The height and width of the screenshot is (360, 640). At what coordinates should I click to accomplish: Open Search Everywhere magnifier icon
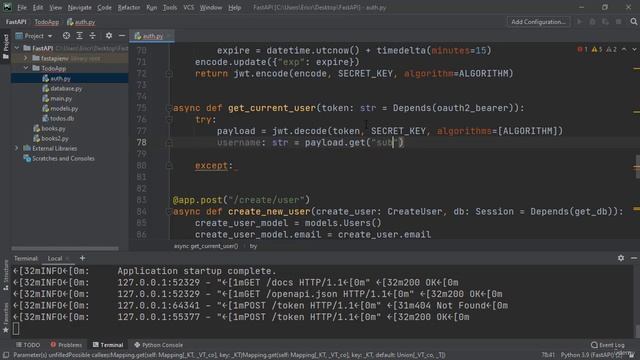pyautogui.click(x=633, y=22)
